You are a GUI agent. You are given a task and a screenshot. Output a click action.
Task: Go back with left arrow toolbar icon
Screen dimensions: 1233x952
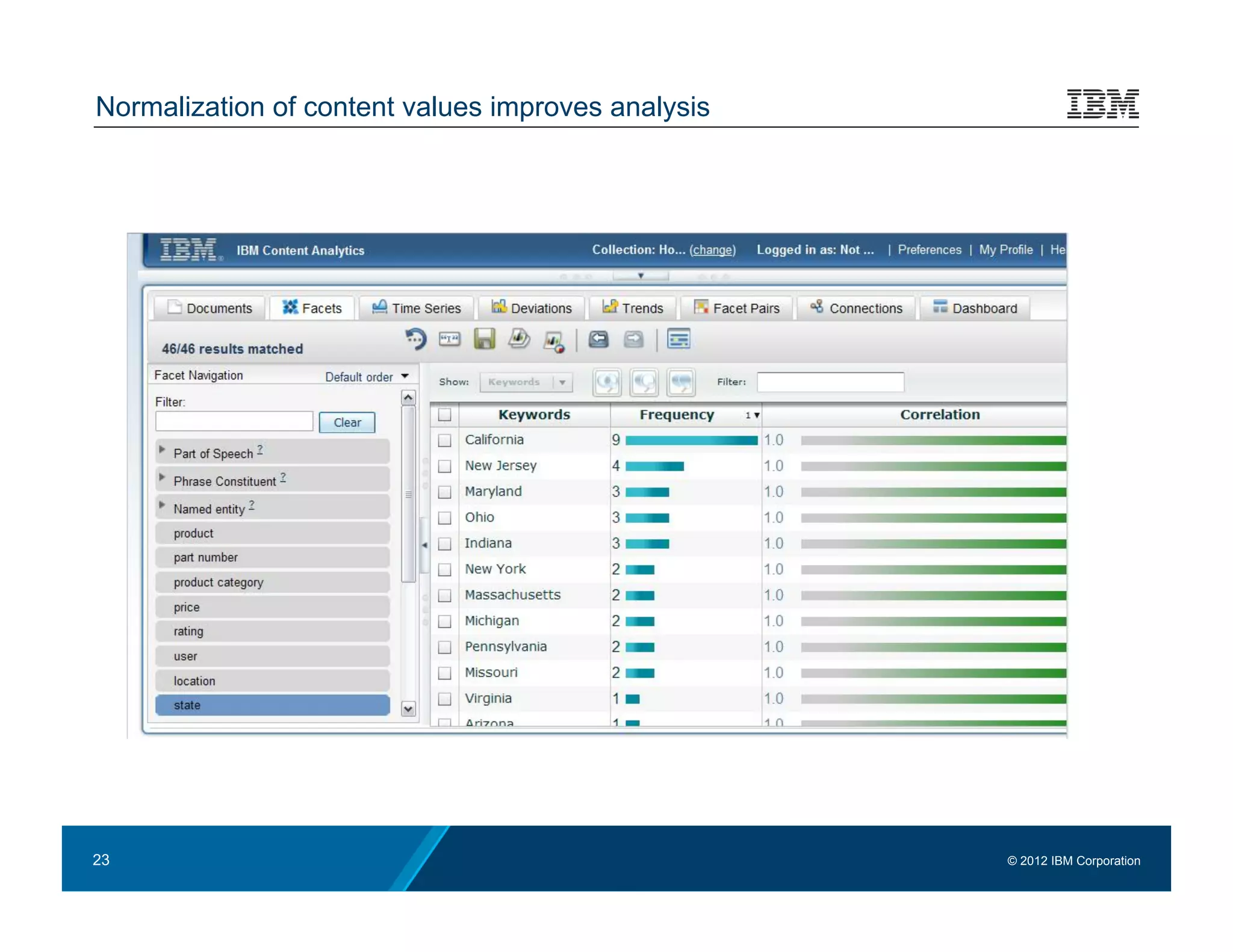tap(598, 339)
